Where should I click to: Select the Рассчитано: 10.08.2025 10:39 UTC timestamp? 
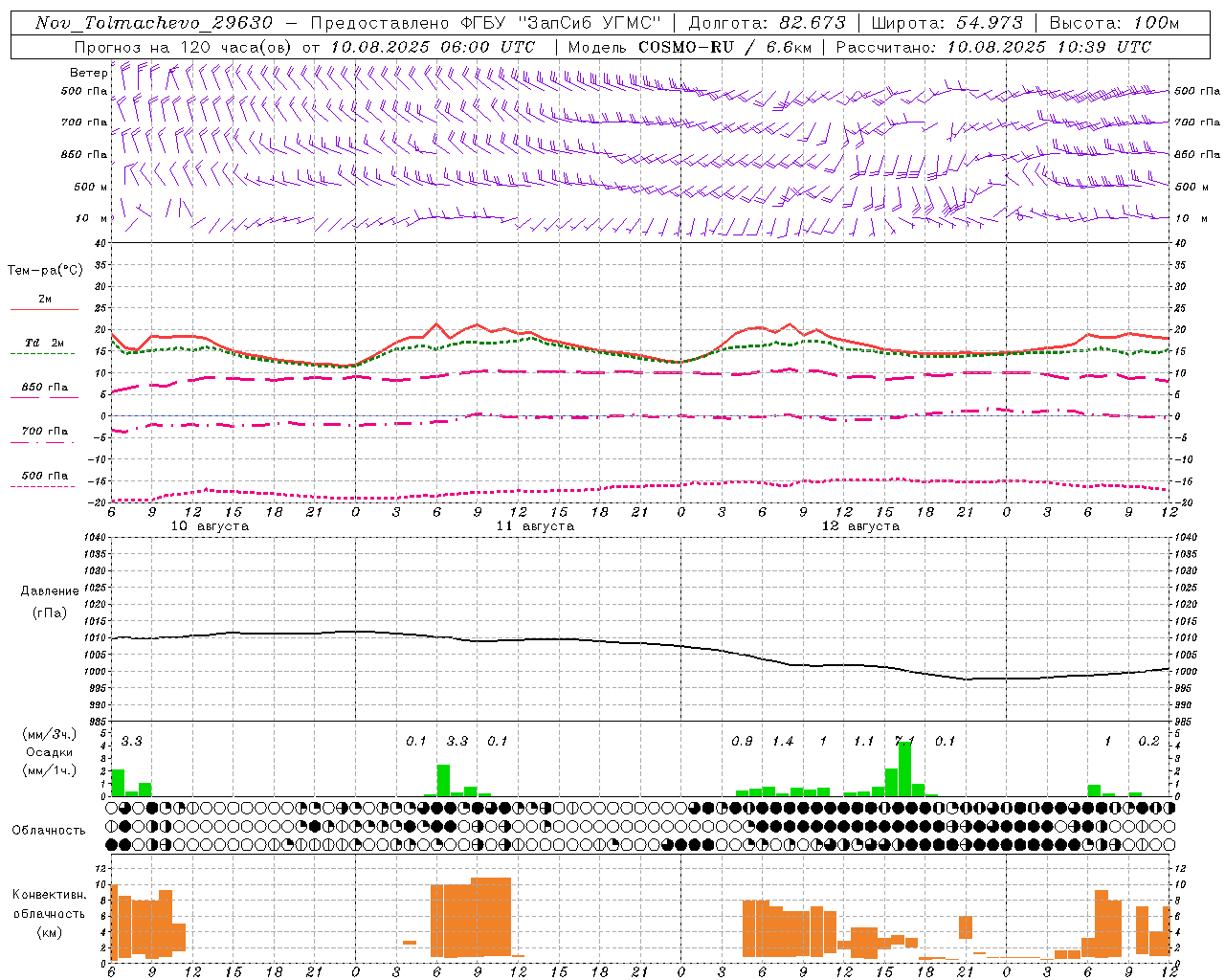(993, 47)
